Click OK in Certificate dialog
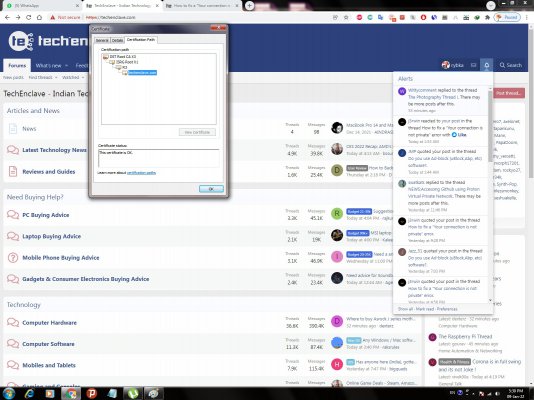534x400 pixels. (x=211, y=189)
